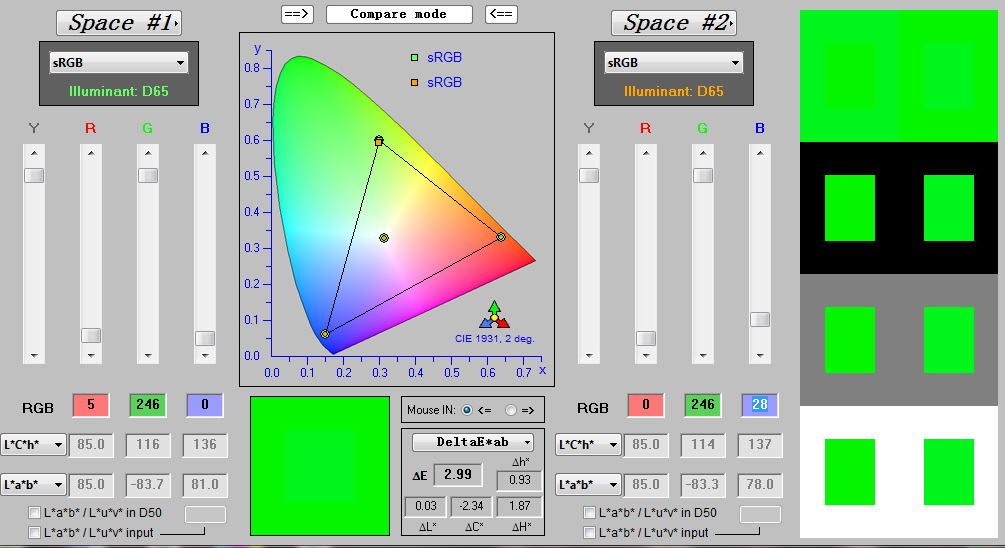The image size is (1005, 548).
Task: Click the large green comparison color patch
Action: [x=320, y=466]
